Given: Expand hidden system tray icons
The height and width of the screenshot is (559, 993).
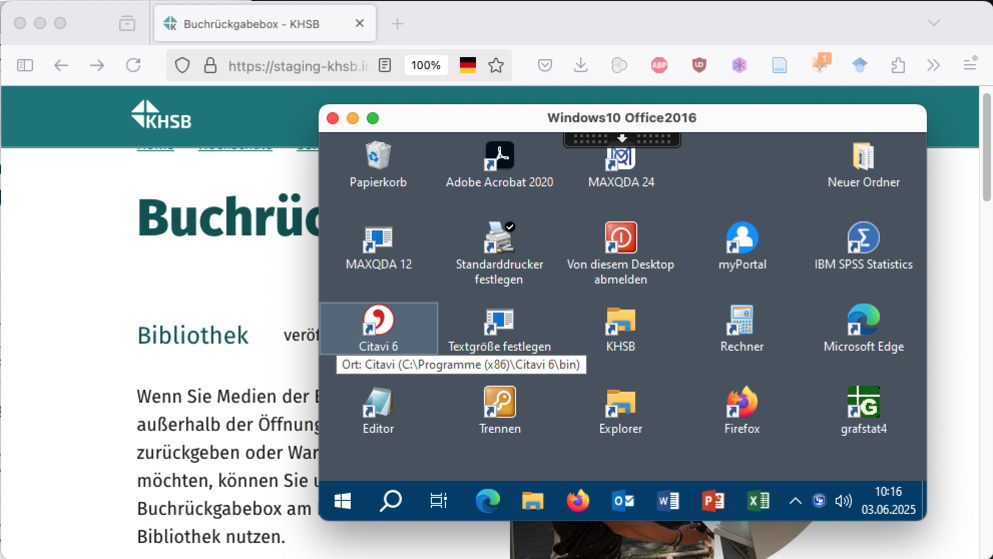Looking at the screenshot, I should coord(795,501).
